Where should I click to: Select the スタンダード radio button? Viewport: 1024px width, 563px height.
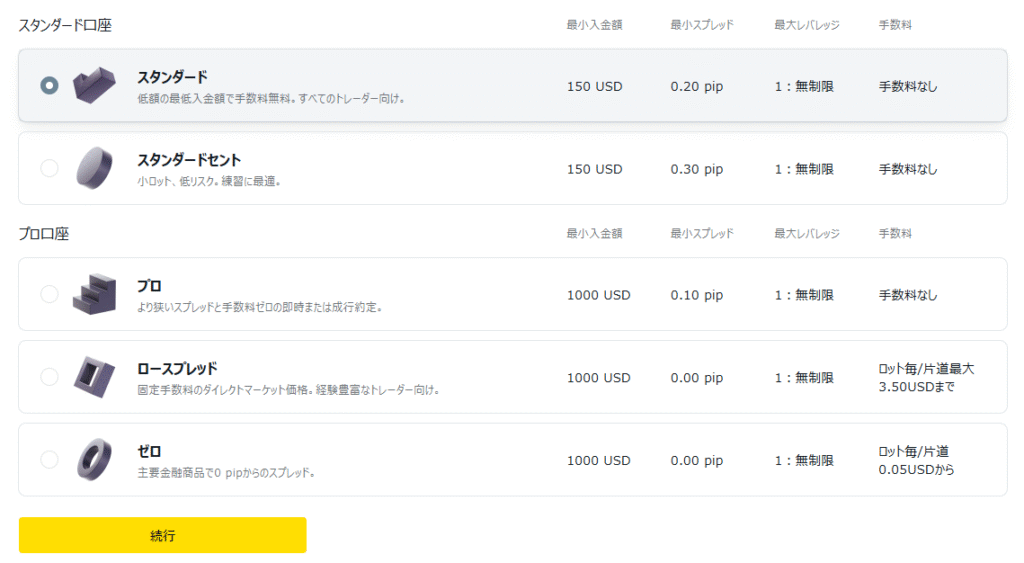(49, 86)
